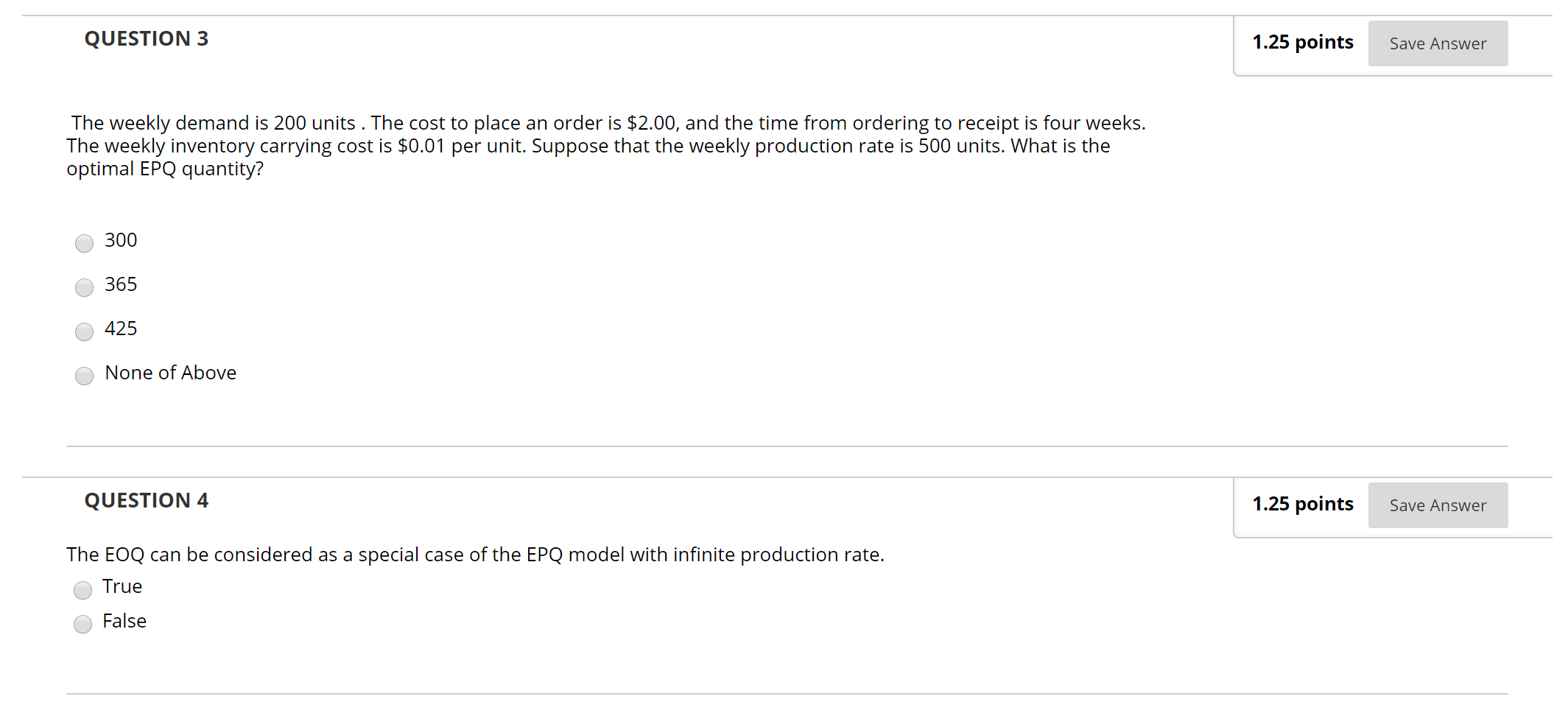Choose the None of Above option
The height and width of the screenshot is (713, 1568).
84,376
